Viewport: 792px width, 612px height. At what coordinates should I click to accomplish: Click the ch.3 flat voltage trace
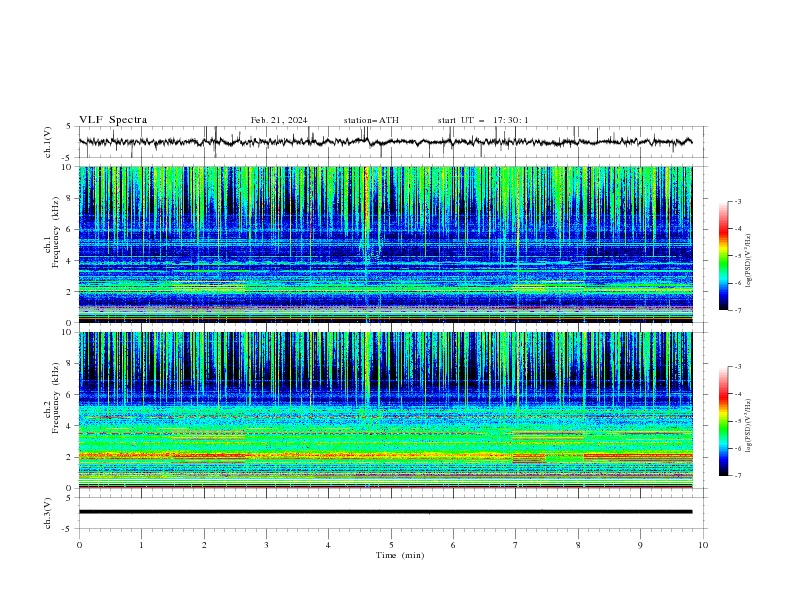(385, 512)
